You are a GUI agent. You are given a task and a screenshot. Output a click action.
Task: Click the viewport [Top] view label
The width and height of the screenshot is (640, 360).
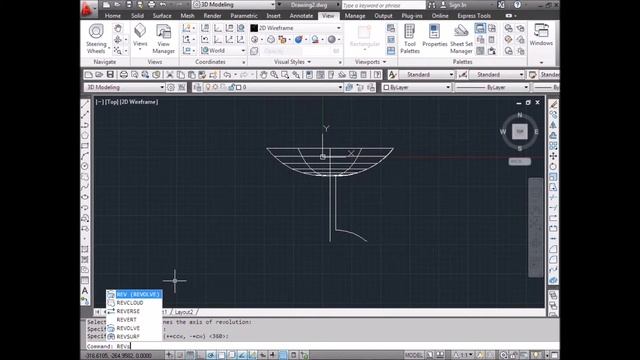(111, 102)
